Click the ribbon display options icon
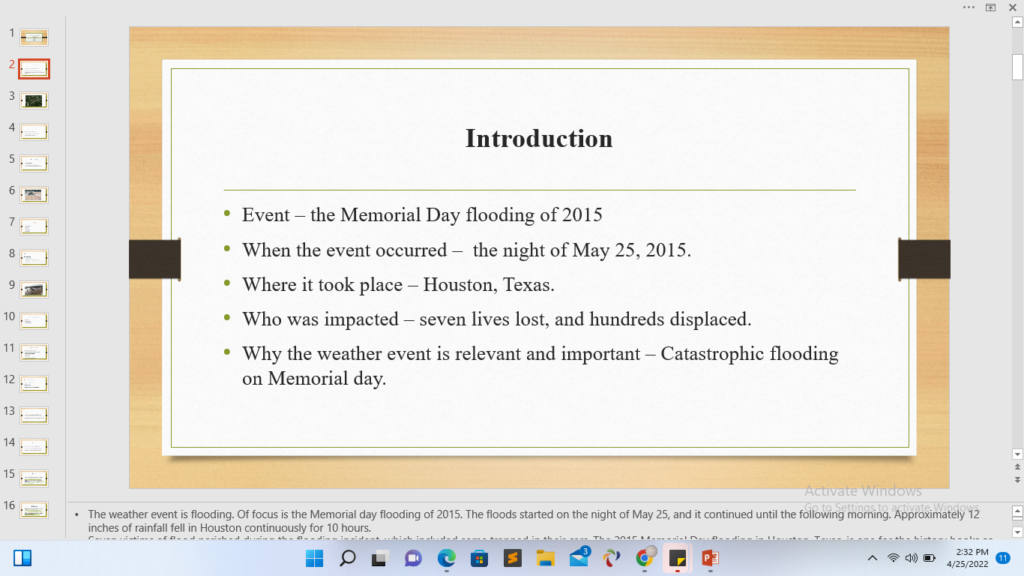 tap(991, 7)
